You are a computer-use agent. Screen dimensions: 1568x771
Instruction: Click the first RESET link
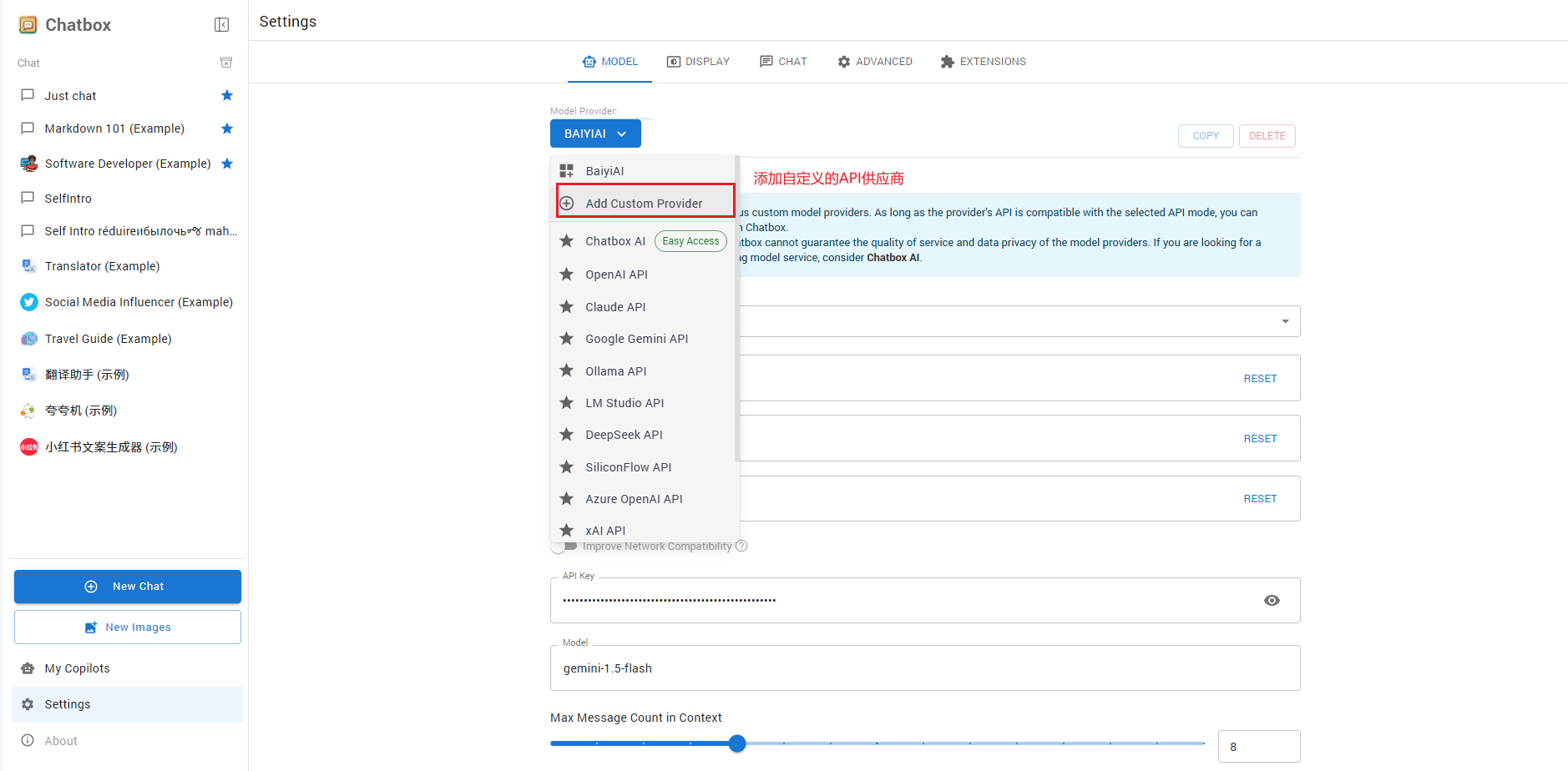click(1260, 378)
